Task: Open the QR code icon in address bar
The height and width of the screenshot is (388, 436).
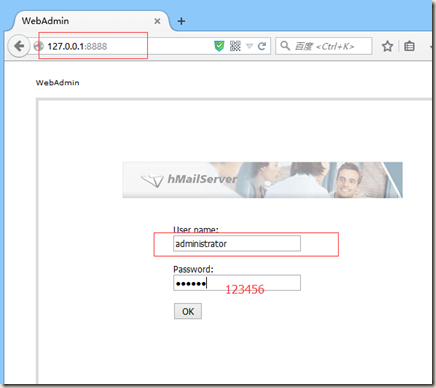Action: tap(235, 46)
